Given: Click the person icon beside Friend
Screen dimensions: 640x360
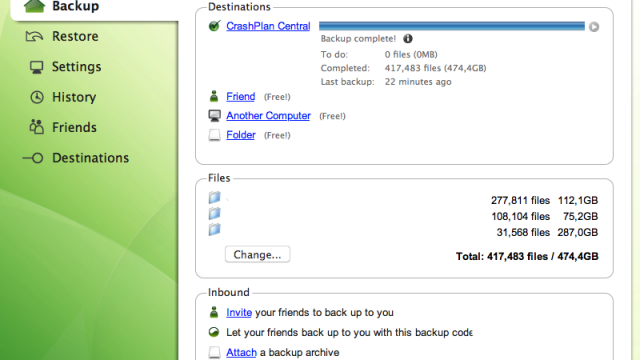Looking at the screenshot, I should (x=214, y=96).
